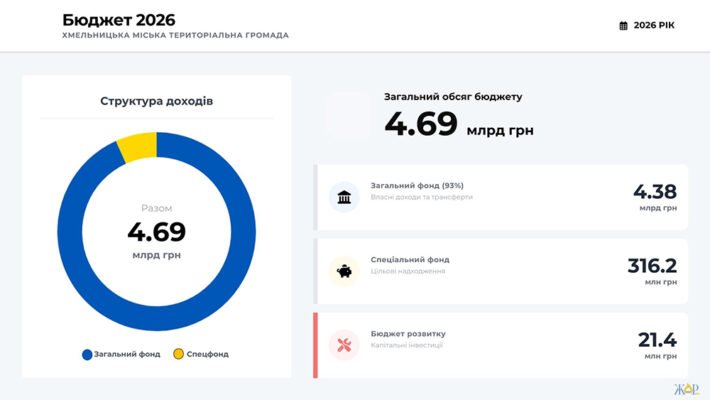This screenshot has width=710, height=400.
Task: Click the Капітальні інвестиції subtitle
Action: (407, 345)
